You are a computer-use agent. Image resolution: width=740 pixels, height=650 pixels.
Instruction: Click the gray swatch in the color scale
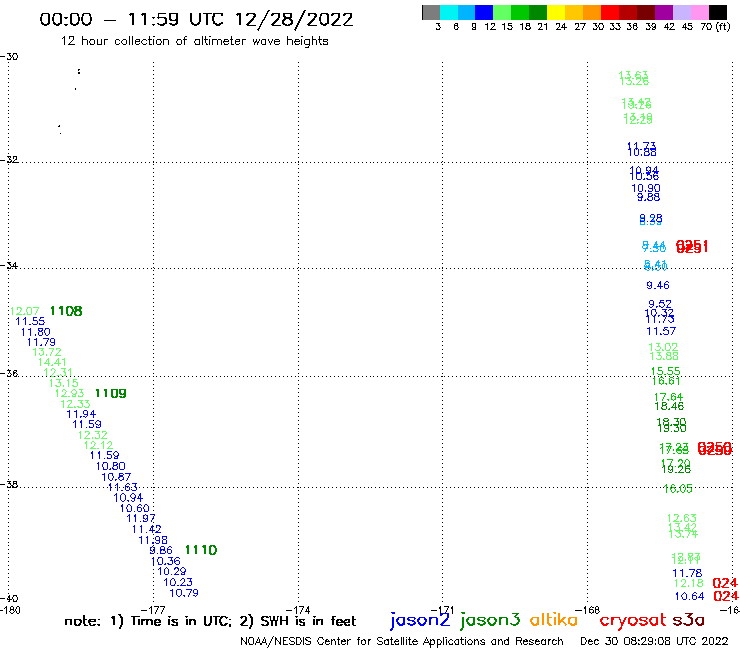point(431,12)
